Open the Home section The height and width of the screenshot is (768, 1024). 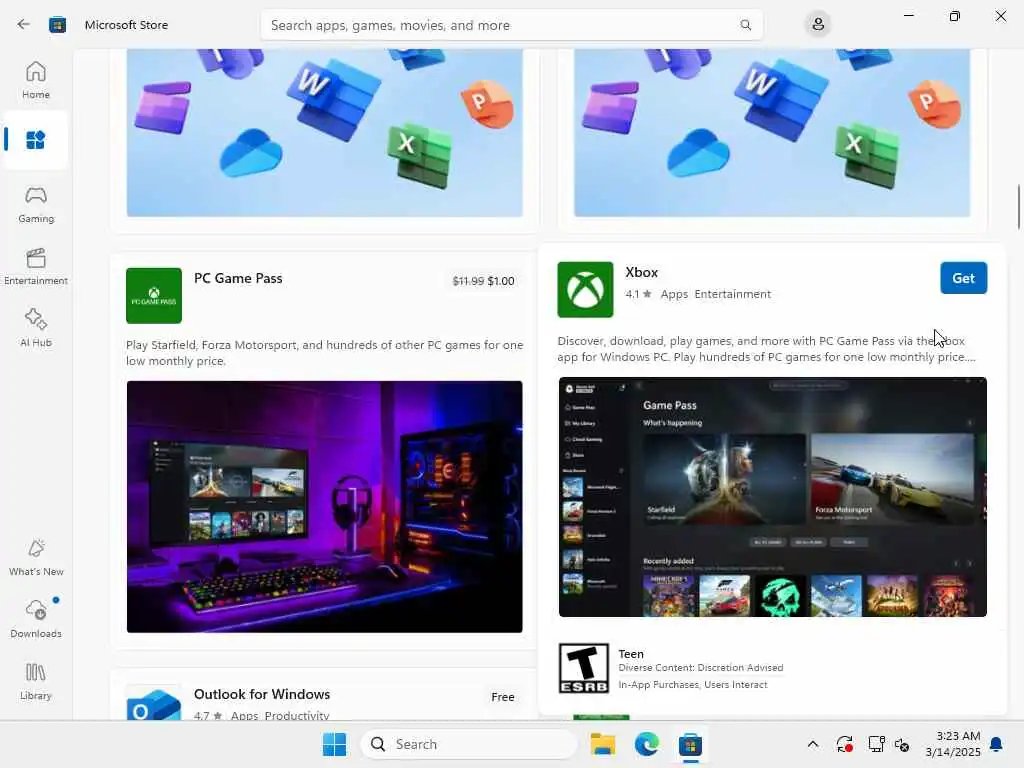tap(36, 80)
